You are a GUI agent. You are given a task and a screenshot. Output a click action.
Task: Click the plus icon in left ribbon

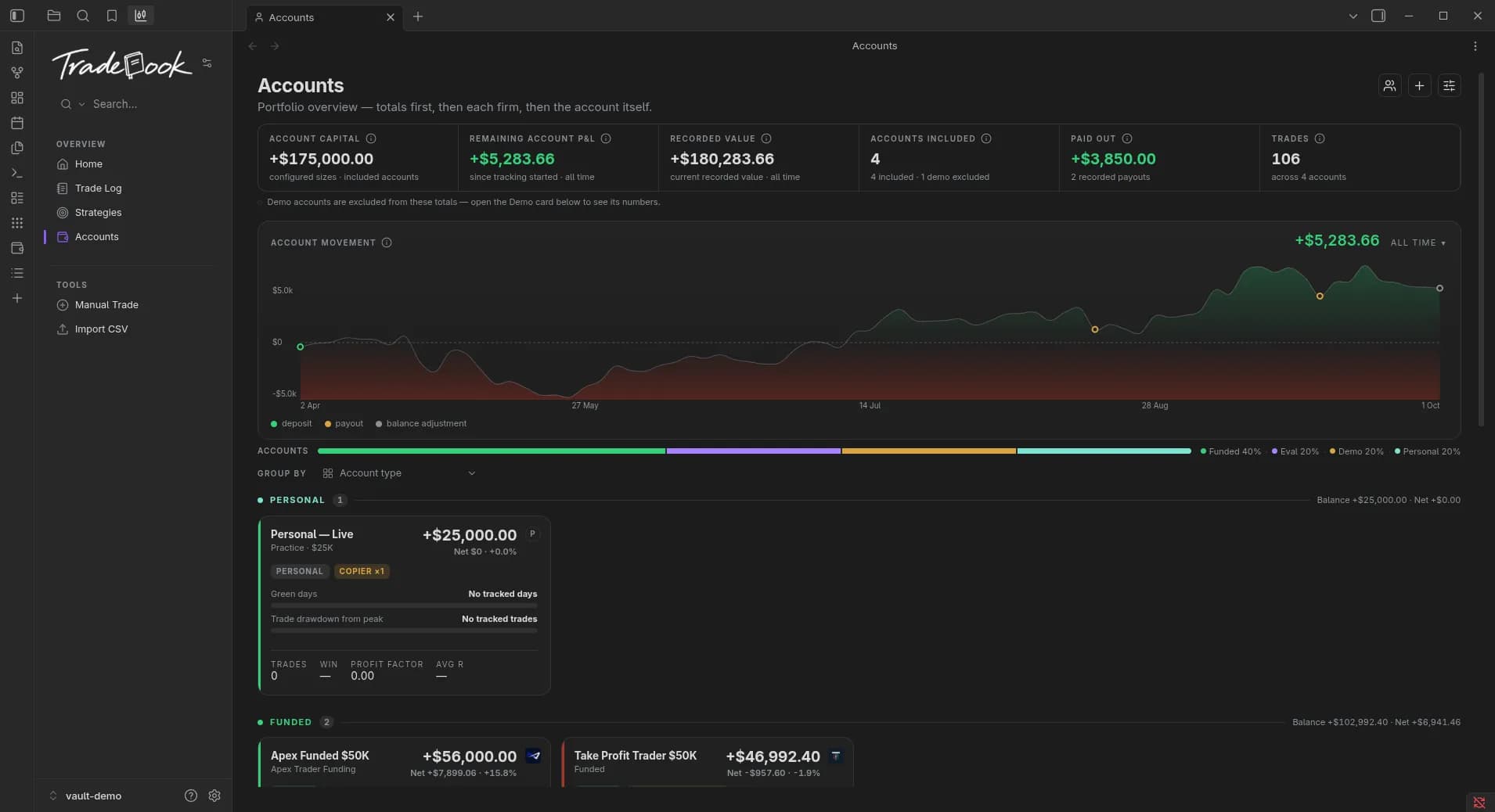[x=17, y=298]
